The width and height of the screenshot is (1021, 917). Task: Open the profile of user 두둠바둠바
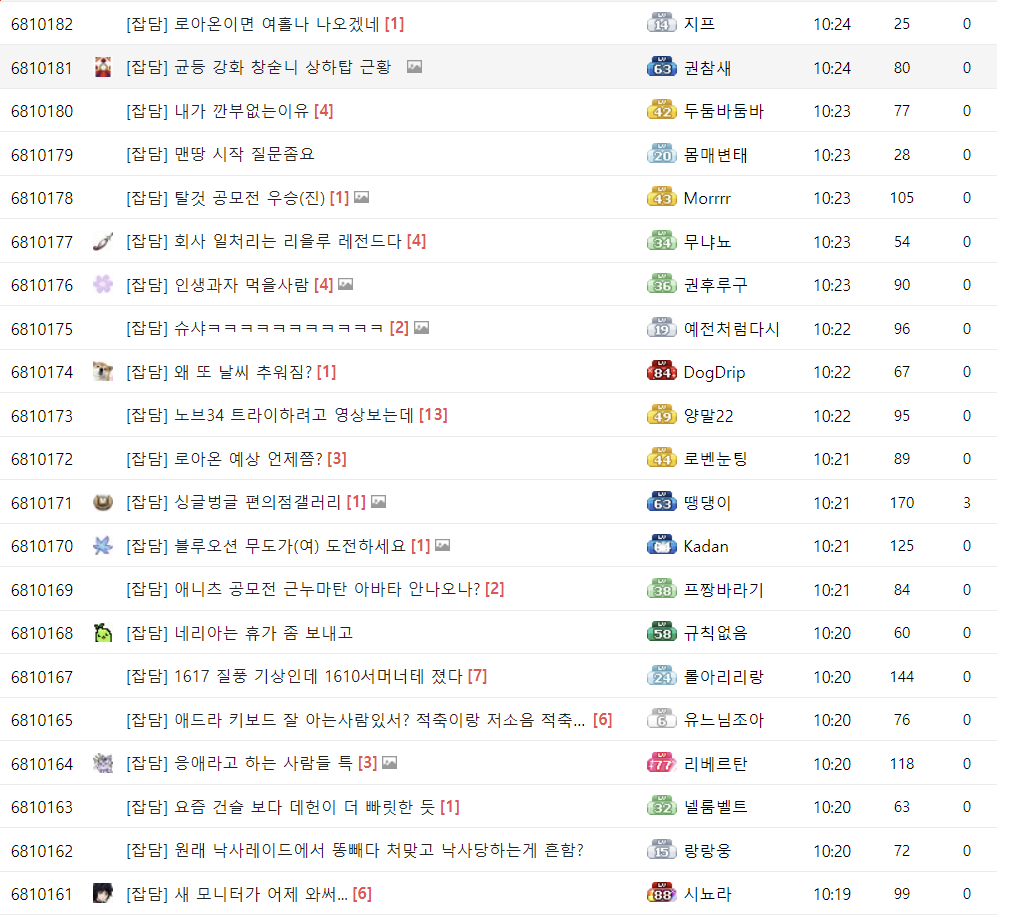click(723, 111)
